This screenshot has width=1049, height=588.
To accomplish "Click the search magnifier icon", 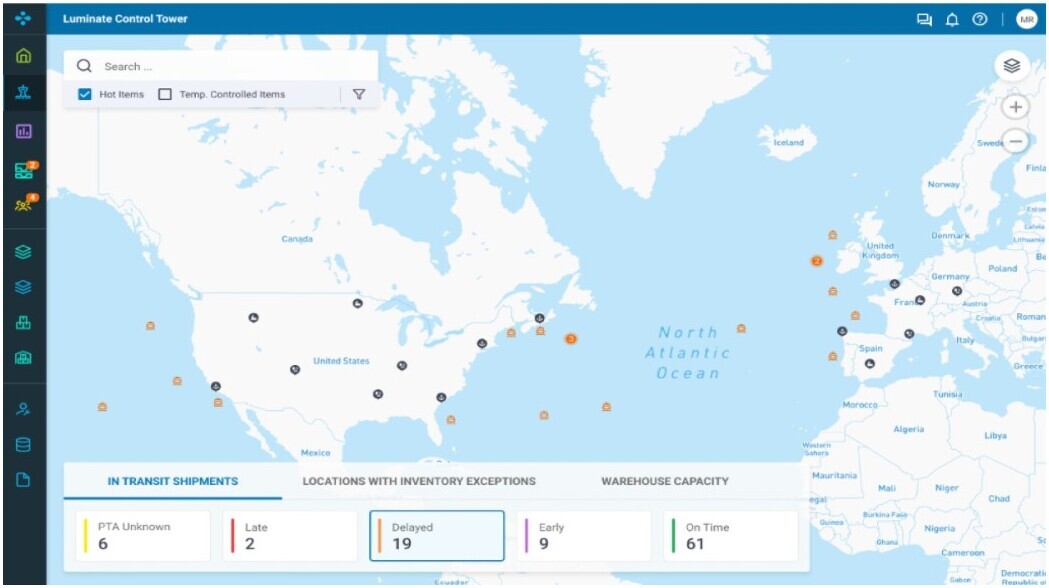I will pos(84,66).
